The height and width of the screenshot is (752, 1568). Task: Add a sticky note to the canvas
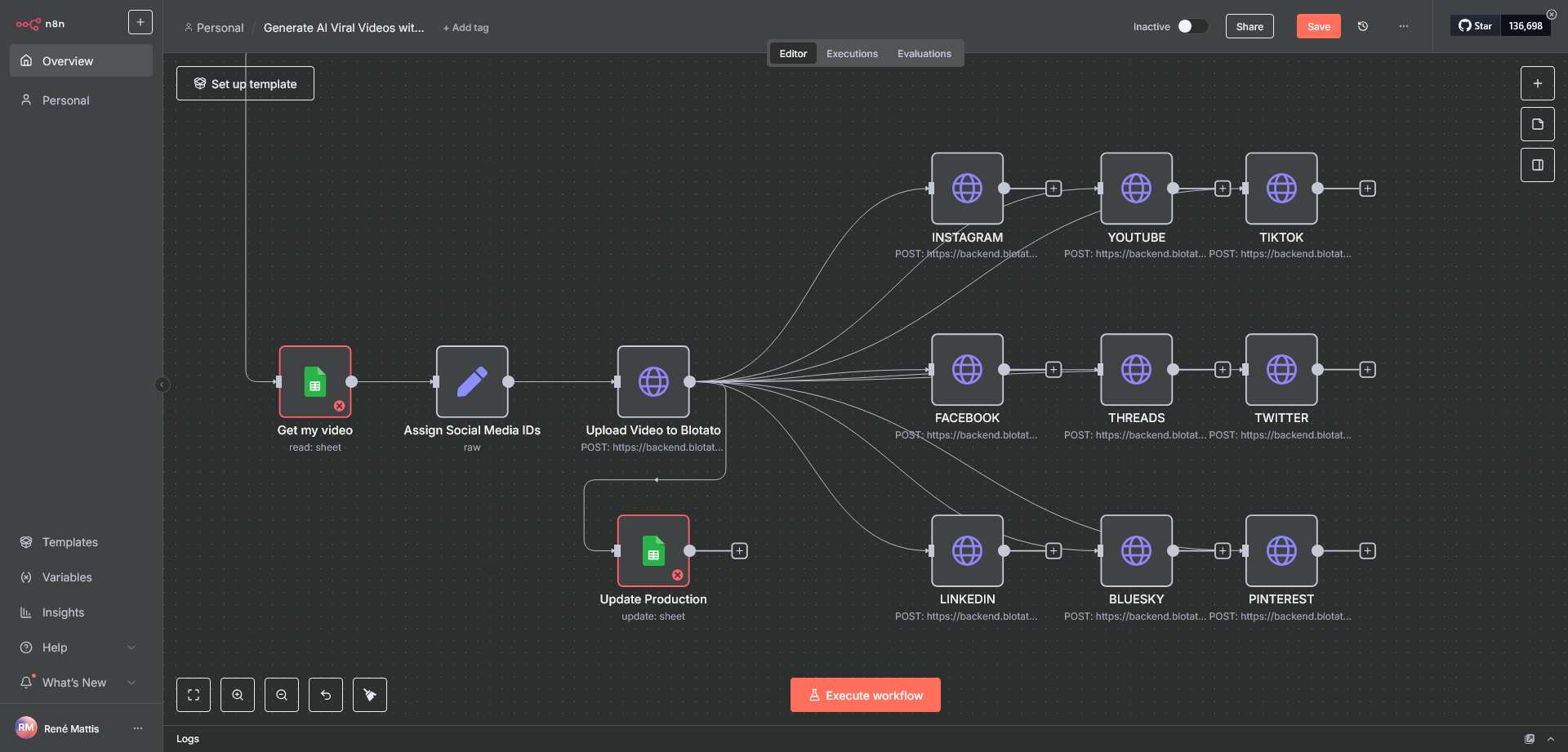click(x=1538, y=123)
